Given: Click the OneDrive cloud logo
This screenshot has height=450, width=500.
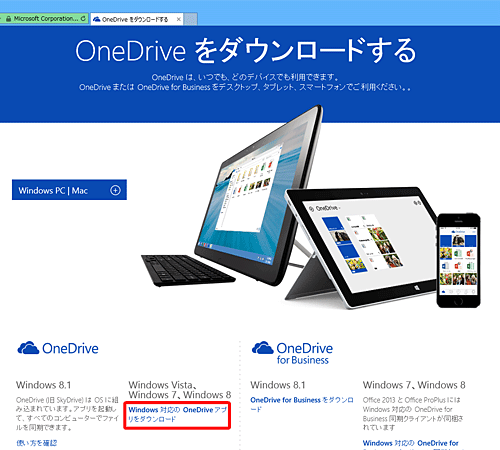Looking at the screenshot, I should (28, 348).
